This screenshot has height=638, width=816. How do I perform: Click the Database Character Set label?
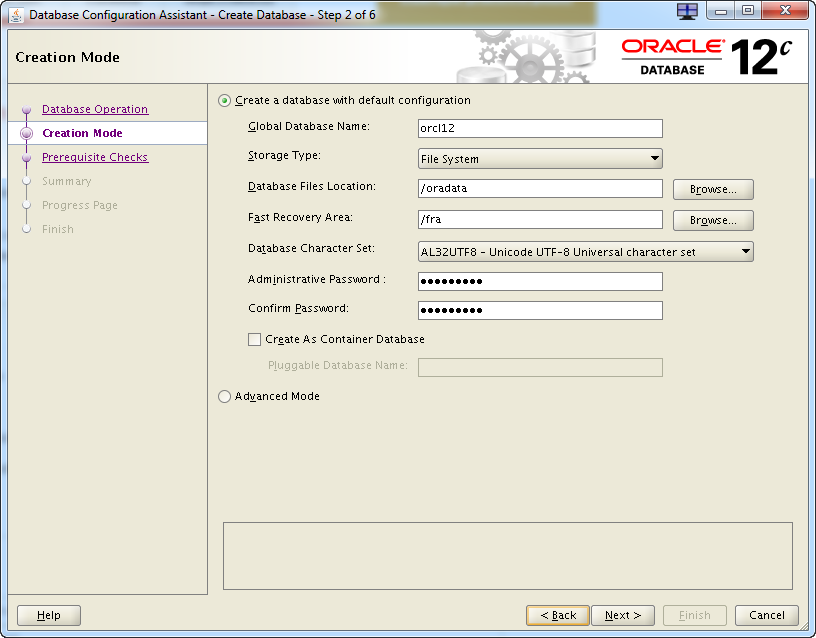[x=311, y=249]
